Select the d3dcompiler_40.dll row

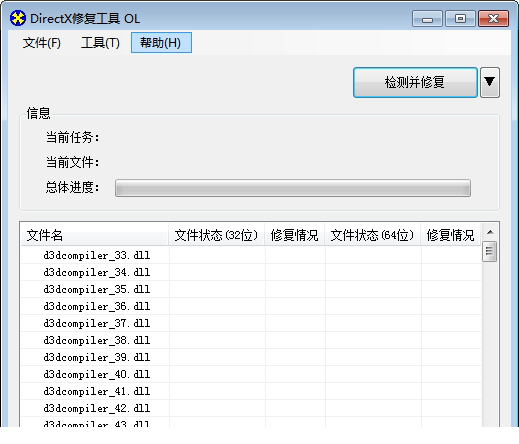coord(251,374)
